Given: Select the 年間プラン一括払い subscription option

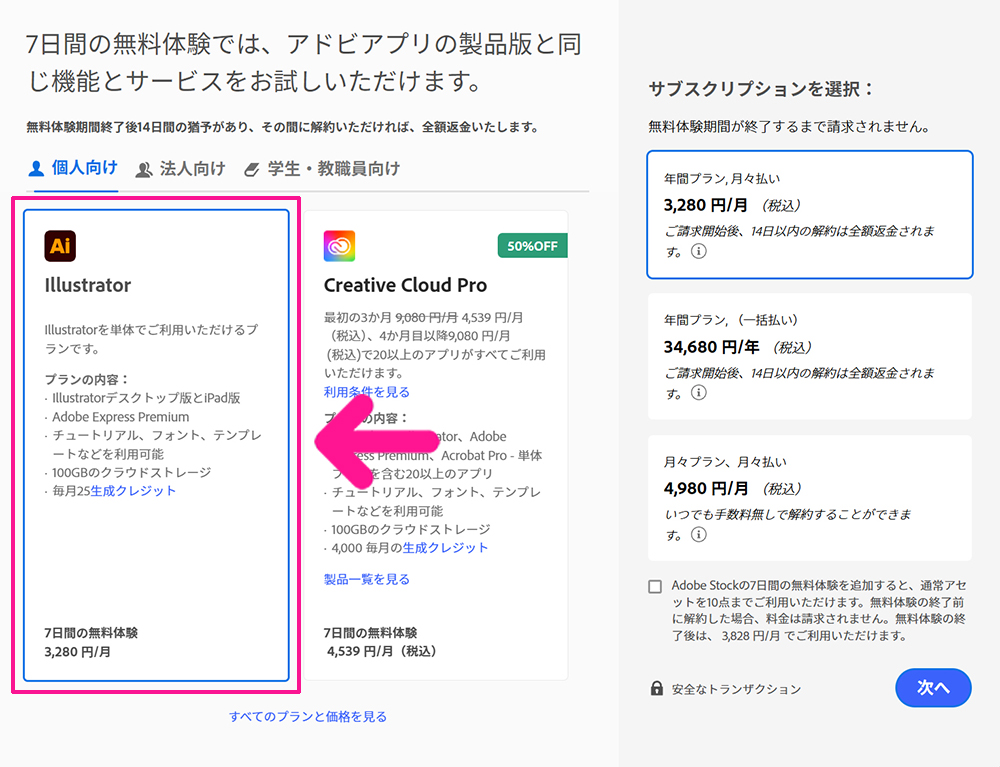Looking at the screenshot, I should (810, 355).
